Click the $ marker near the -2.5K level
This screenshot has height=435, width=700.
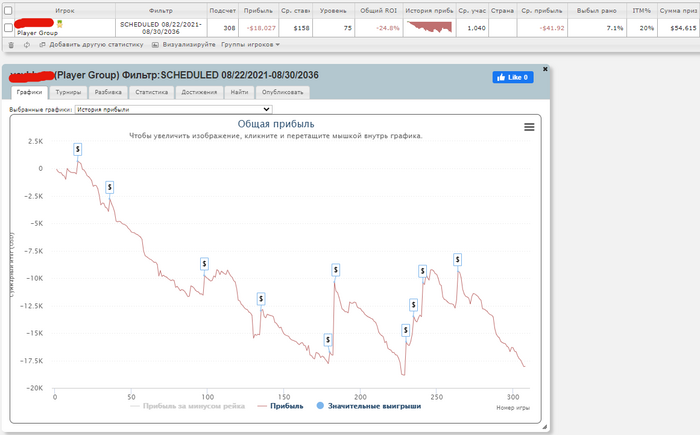click(109, 187)
